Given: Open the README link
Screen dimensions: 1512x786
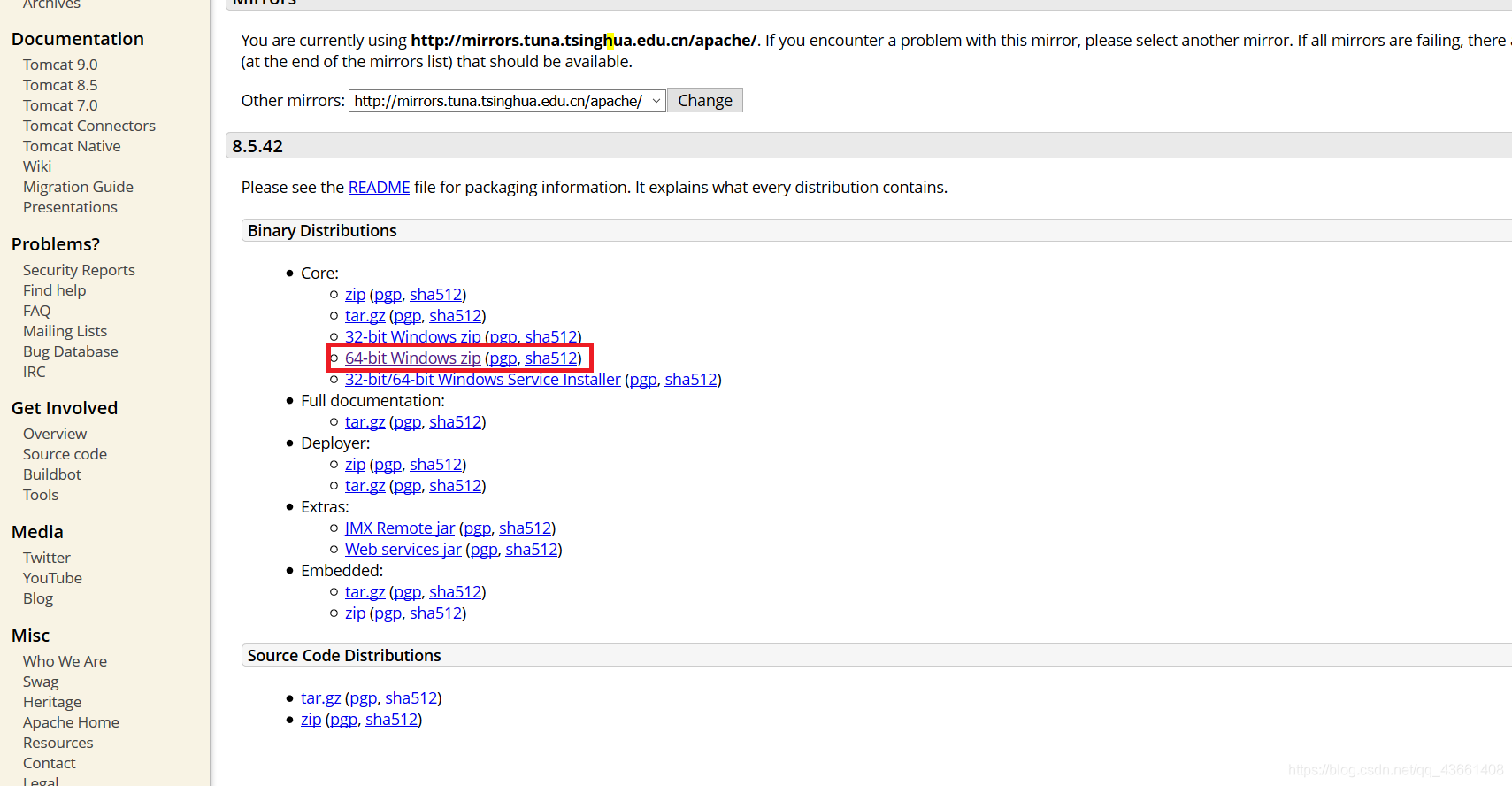Looking at the screenshot, I should [x=379, y=188].
